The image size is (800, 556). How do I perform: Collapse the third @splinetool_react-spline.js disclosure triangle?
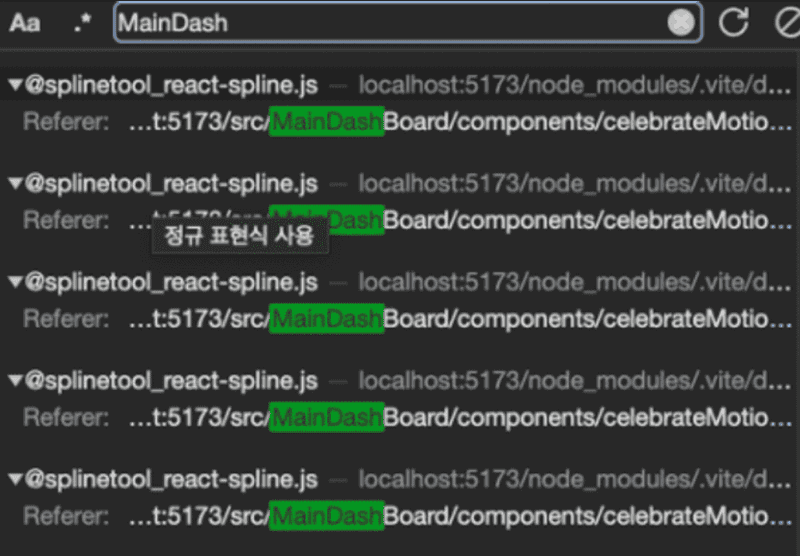pyautogui.click(x=14, y=282)
